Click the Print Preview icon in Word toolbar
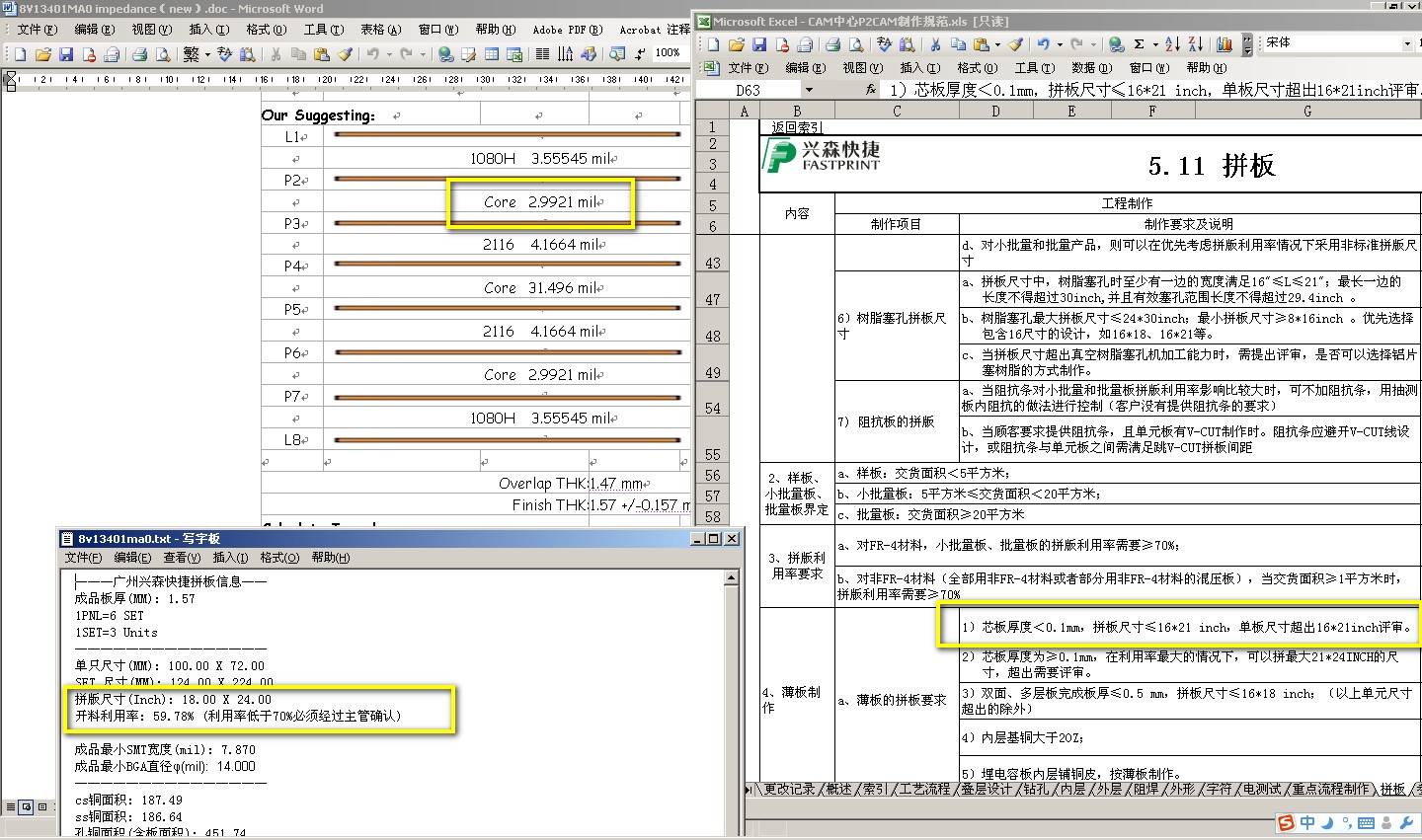This screenshot has width=1422, height=840. pos(163,54)
